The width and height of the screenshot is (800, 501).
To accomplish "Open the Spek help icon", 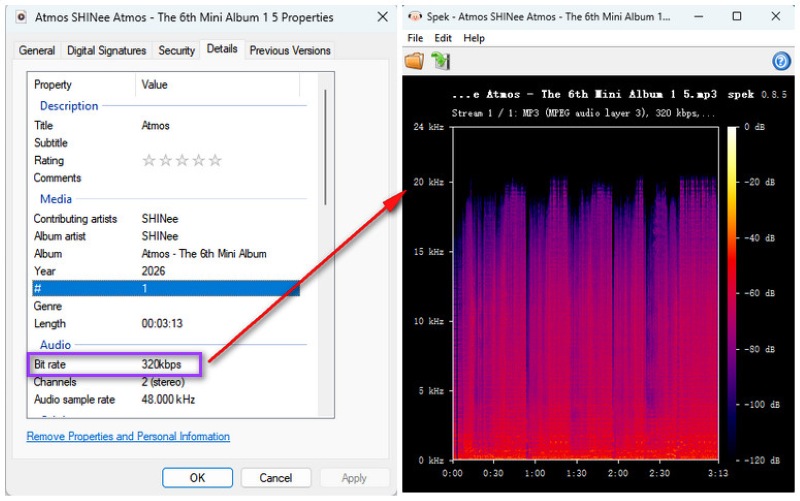I will click(x=781, y=61).
